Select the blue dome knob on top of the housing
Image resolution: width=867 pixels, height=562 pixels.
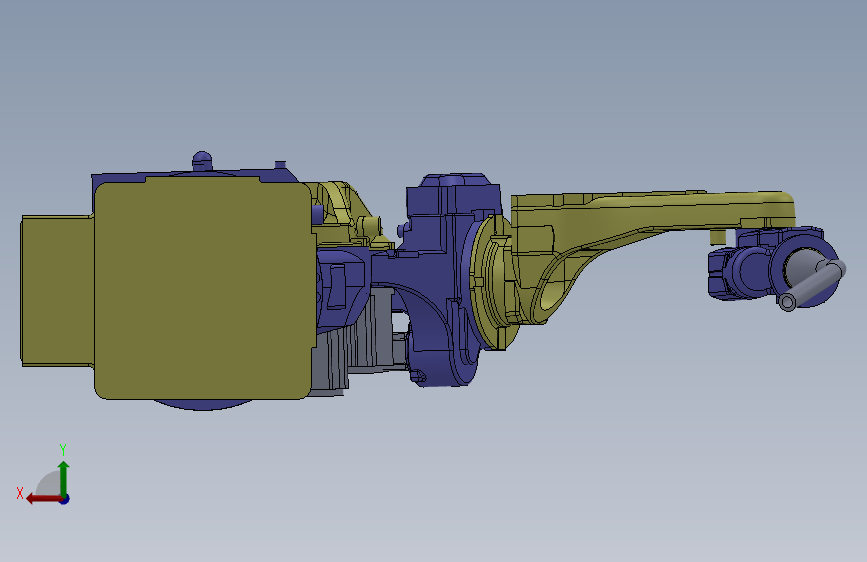click(202, 160)
